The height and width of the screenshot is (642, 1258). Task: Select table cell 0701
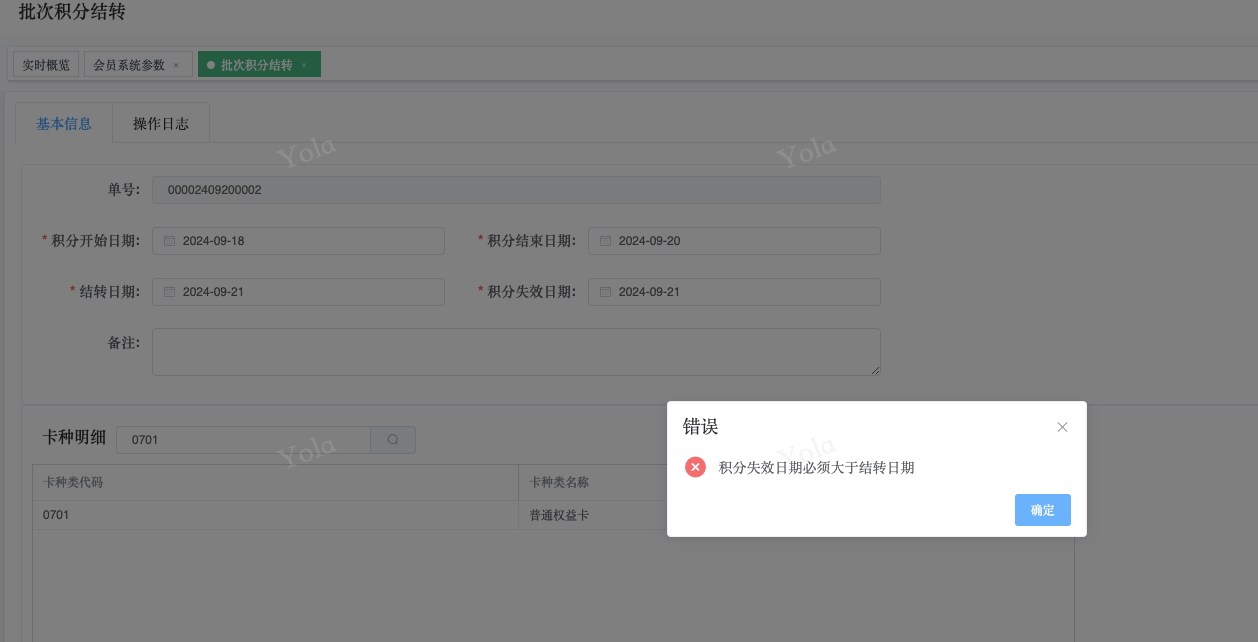tap(275, 516)
